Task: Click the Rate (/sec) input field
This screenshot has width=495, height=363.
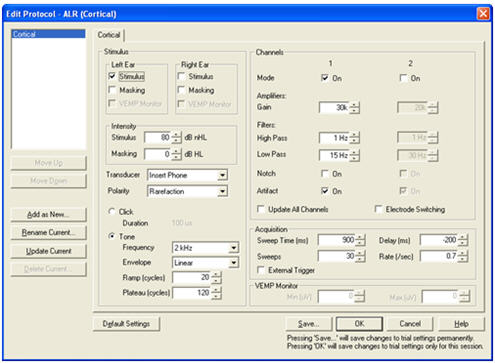Action: 439,256
